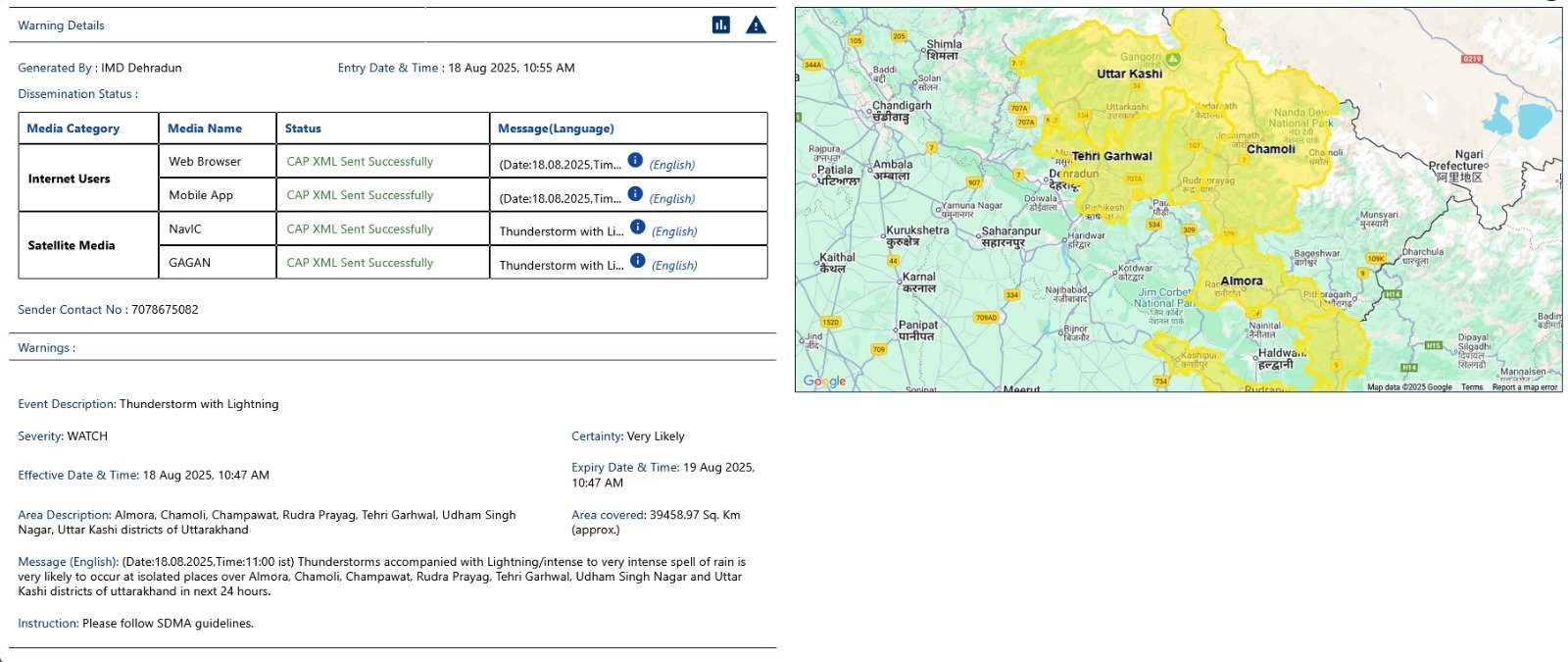Image resolution: width=1568 pixels, height=662 pixels.
Task: Click NavIC CAP XML Sent Successfully status
Action: tap(360, 229)
